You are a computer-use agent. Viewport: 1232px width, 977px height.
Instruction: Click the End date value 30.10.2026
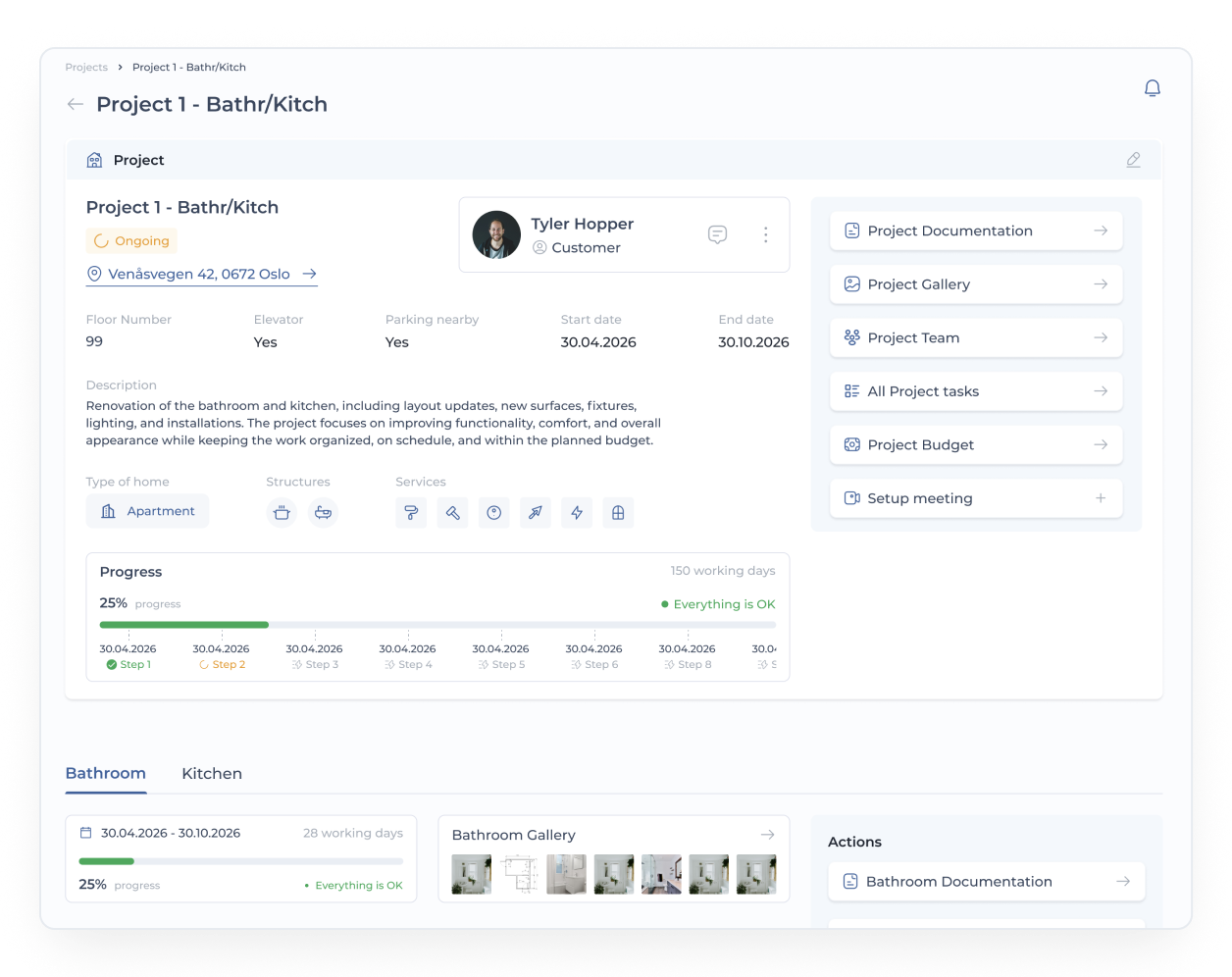pyautogui.click(x=753, y=342)
